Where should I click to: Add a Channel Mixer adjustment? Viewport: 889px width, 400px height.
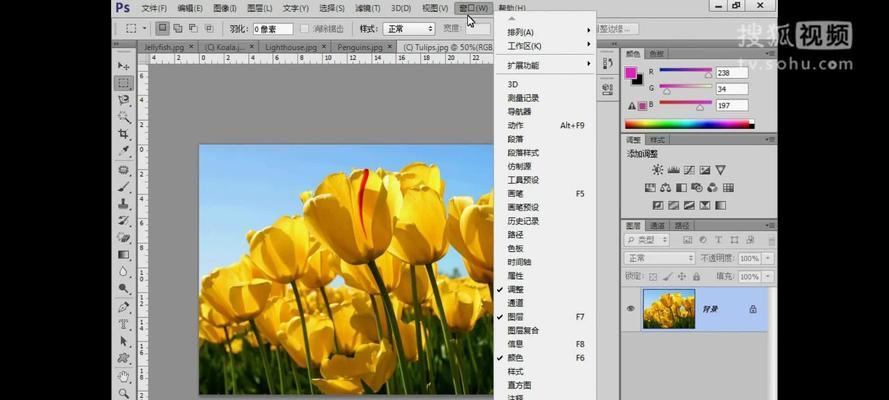(713, 188)
